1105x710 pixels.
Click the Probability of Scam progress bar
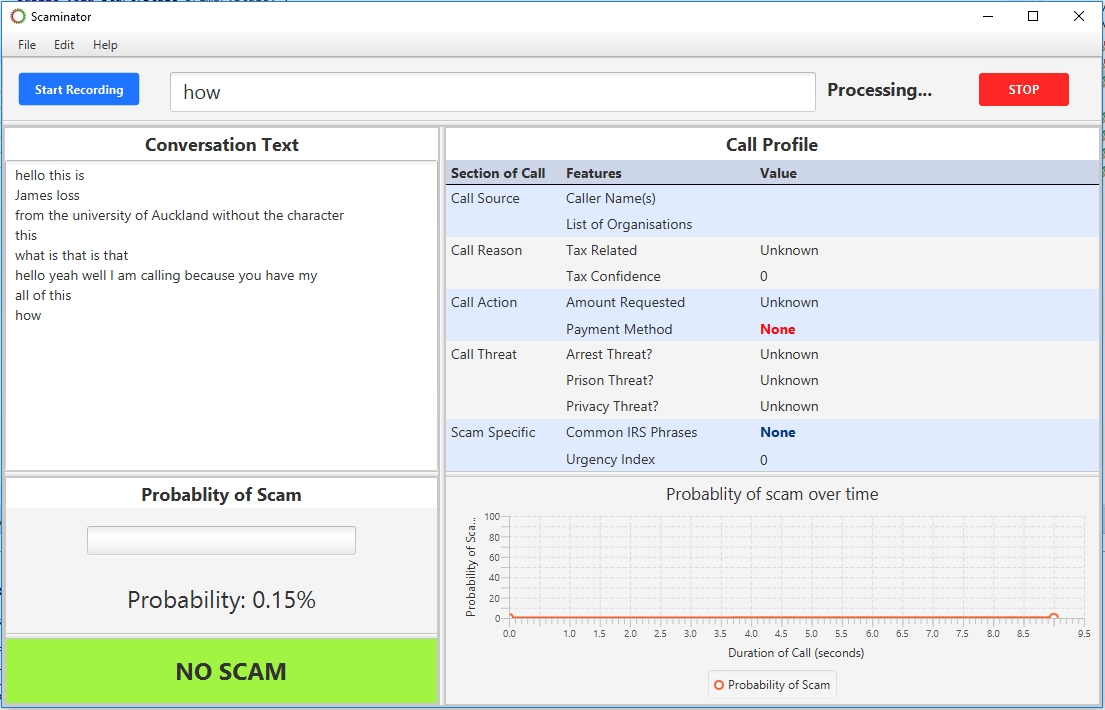coord(221,539)
